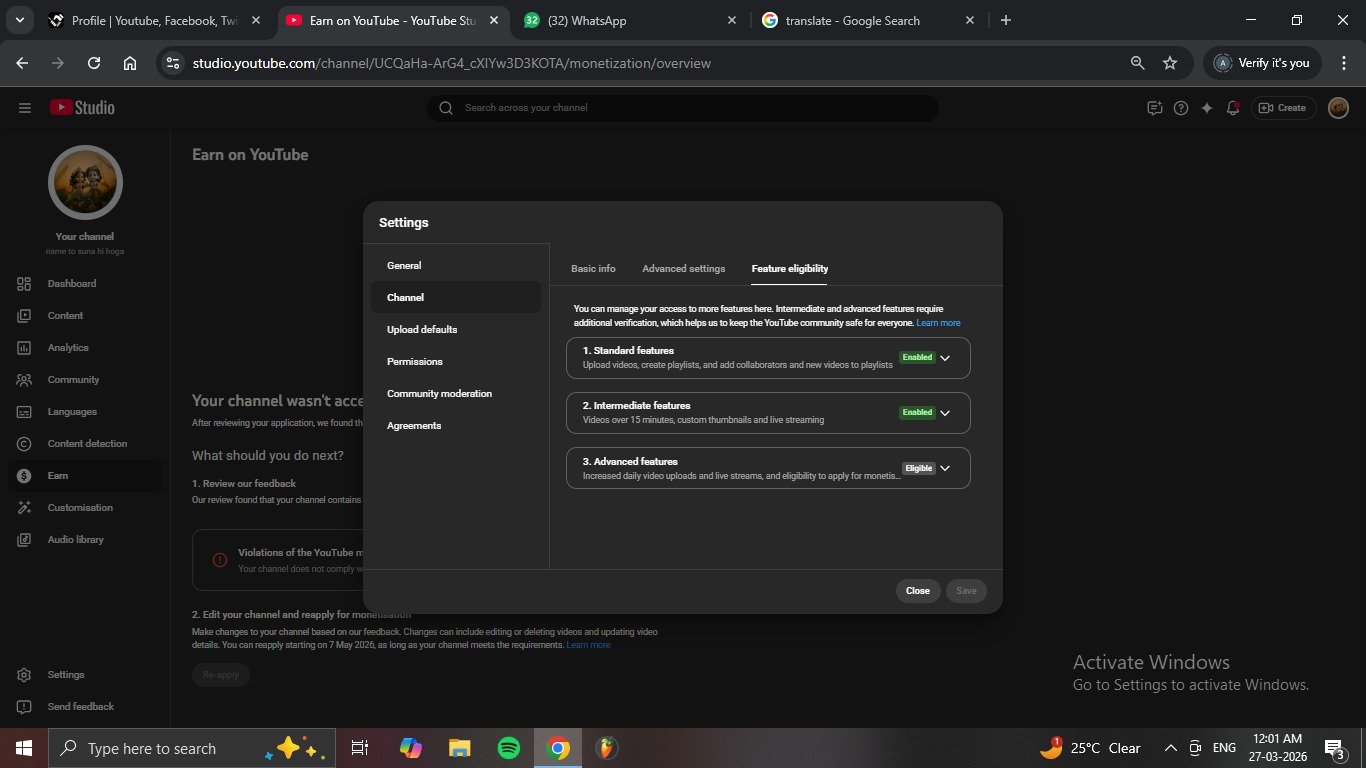The height and width of the screenshot is (768, 1366).
Task: Click the Close button in Settings dialog
Action: pos(917,591)
